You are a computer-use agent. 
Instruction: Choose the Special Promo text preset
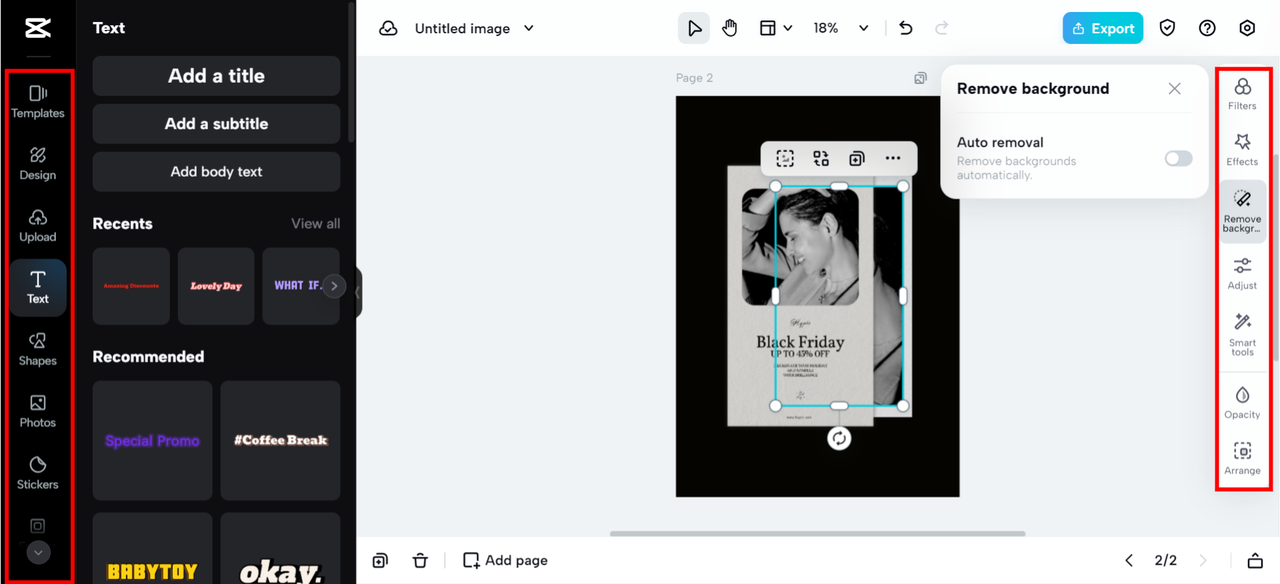[152, 440]
